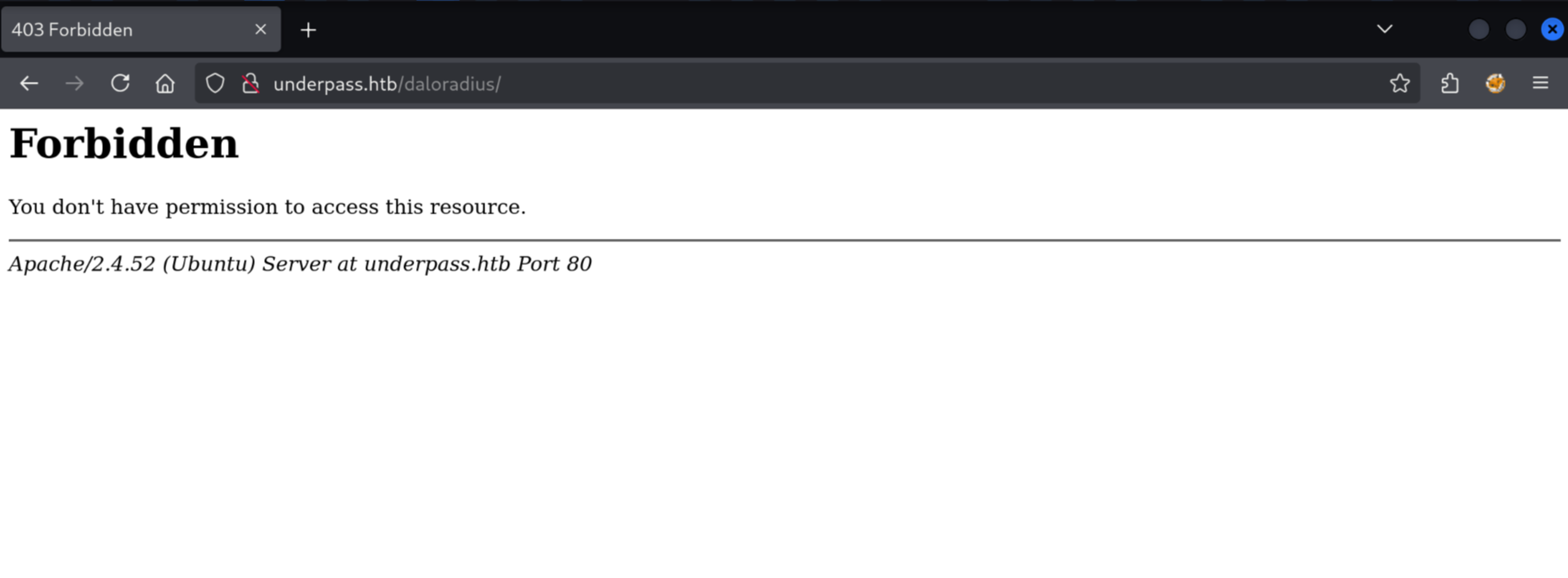This screenshot has height=578, width=1568.
Task: Close the 403 Forbidden tab
Action: pos(261,30)
